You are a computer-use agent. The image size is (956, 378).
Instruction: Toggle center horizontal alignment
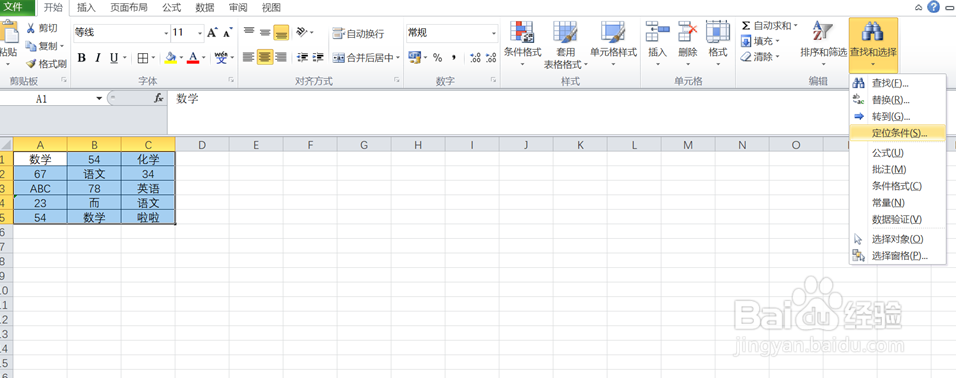(x=265, y=57)
